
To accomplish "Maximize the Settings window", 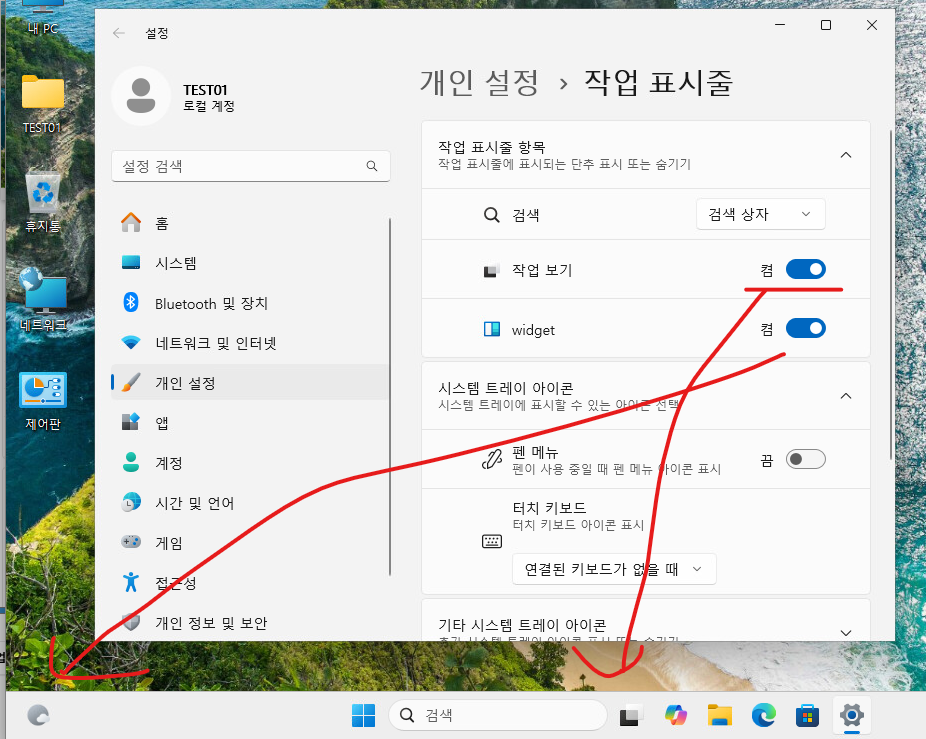I will pyautogui.click(x=826, y=25).
